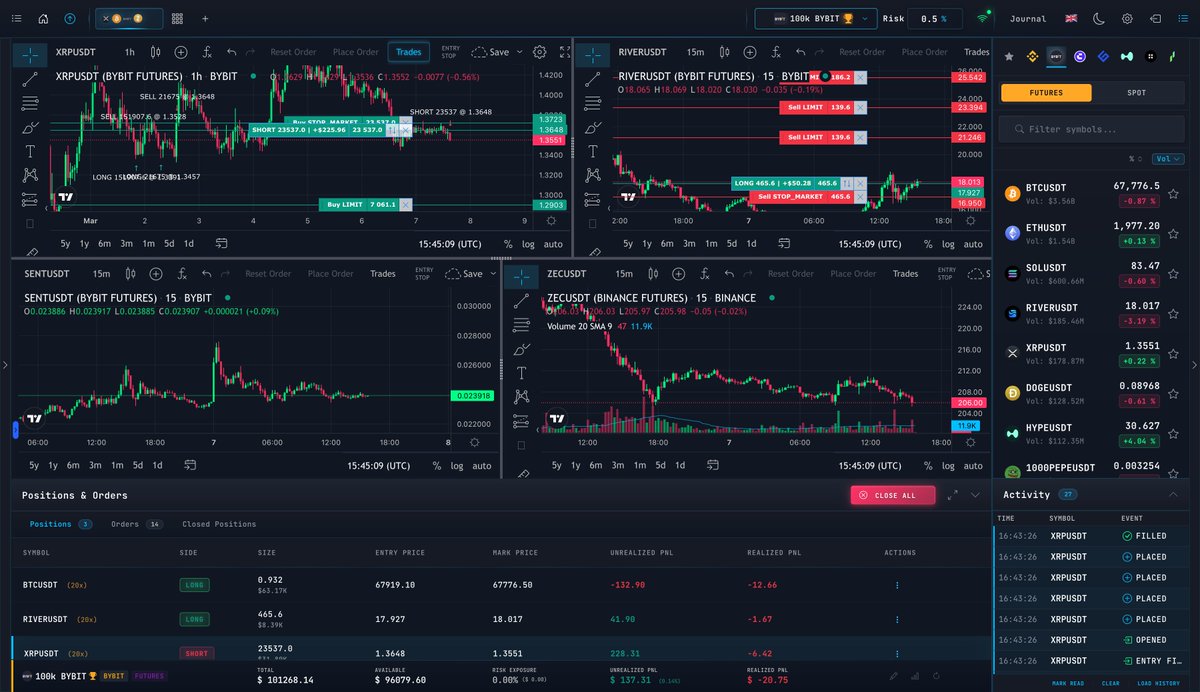Viewport: 1200px width, 692px height.
Task: Toggle dark mode moon icon
Action: click(1099, 18)
